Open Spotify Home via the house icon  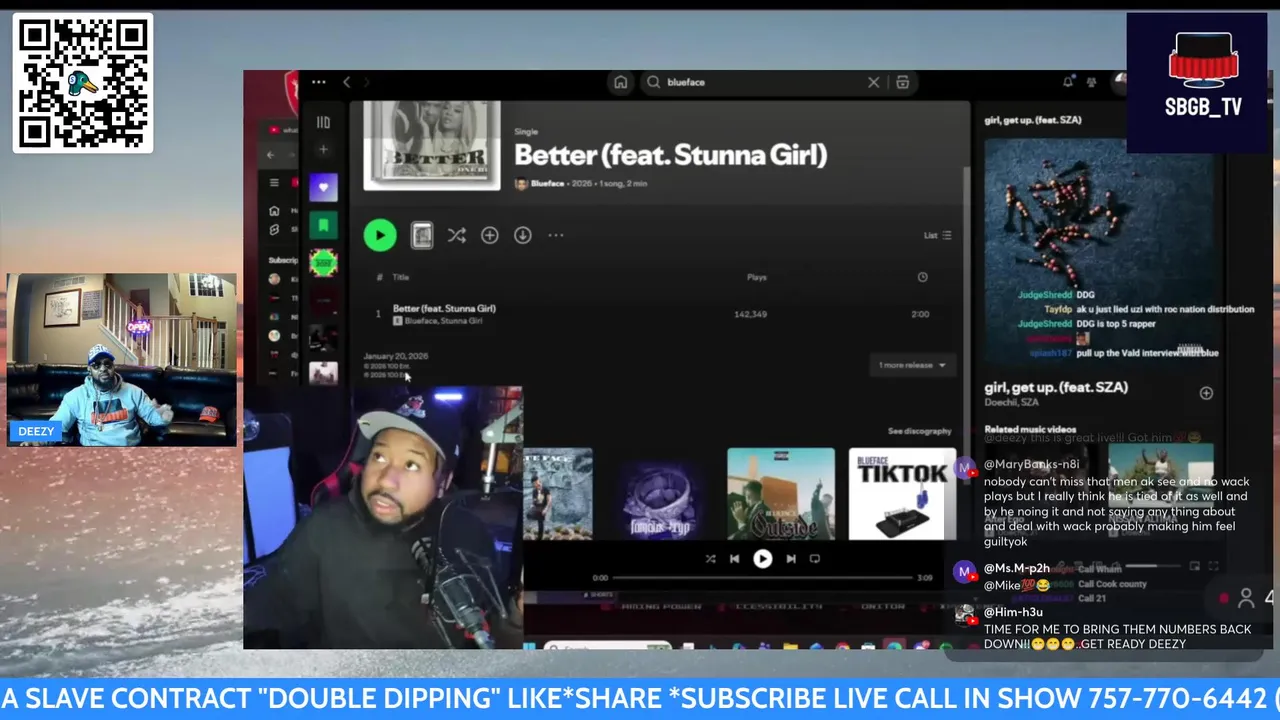(620, 82)
